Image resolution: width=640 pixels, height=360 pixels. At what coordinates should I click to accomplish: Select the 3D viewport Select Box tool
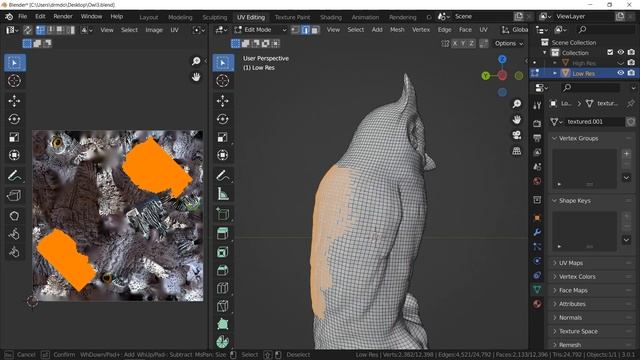pos(223,63)
